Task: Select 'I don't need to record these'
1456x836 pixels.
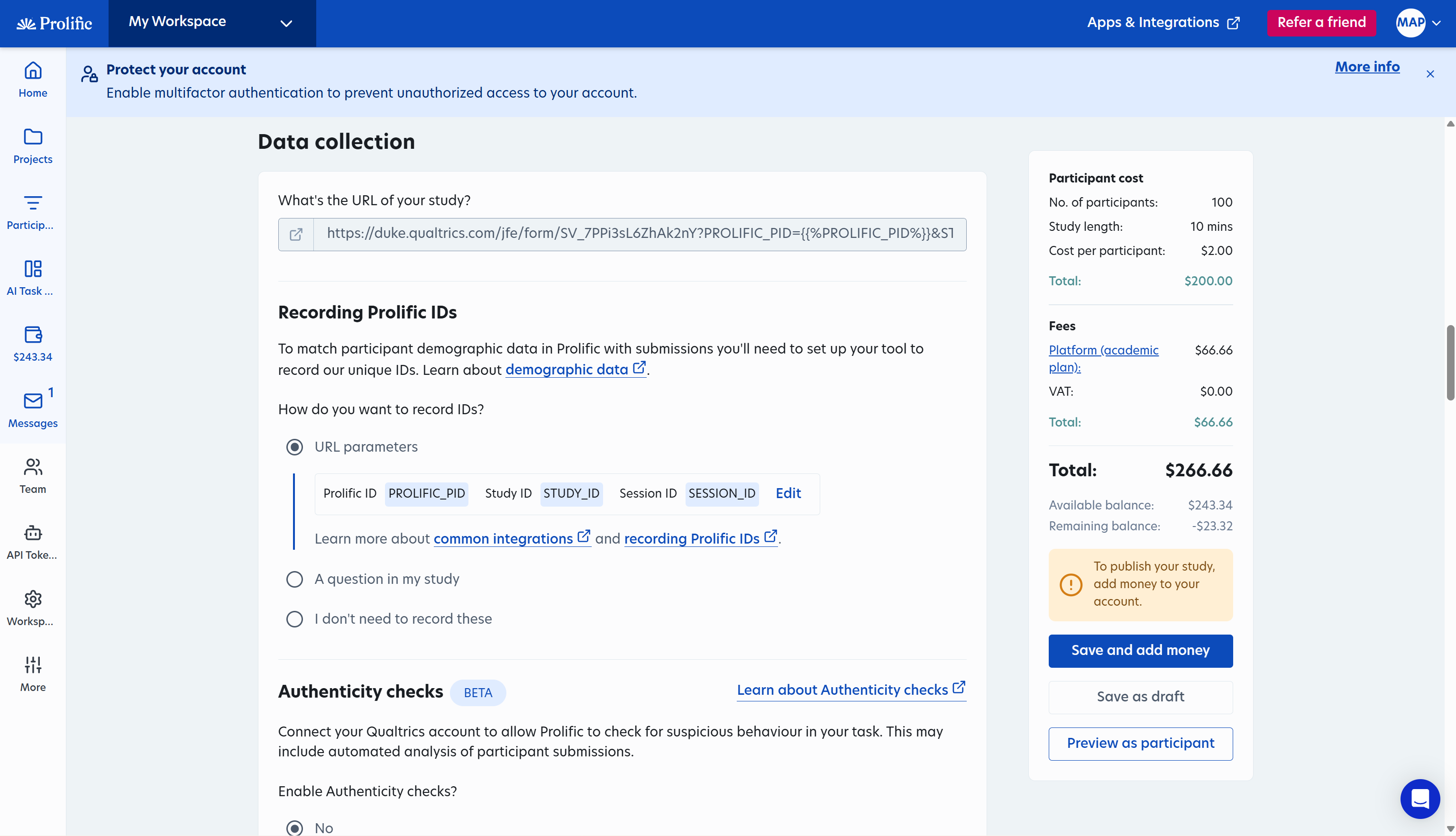Action: 294,618
